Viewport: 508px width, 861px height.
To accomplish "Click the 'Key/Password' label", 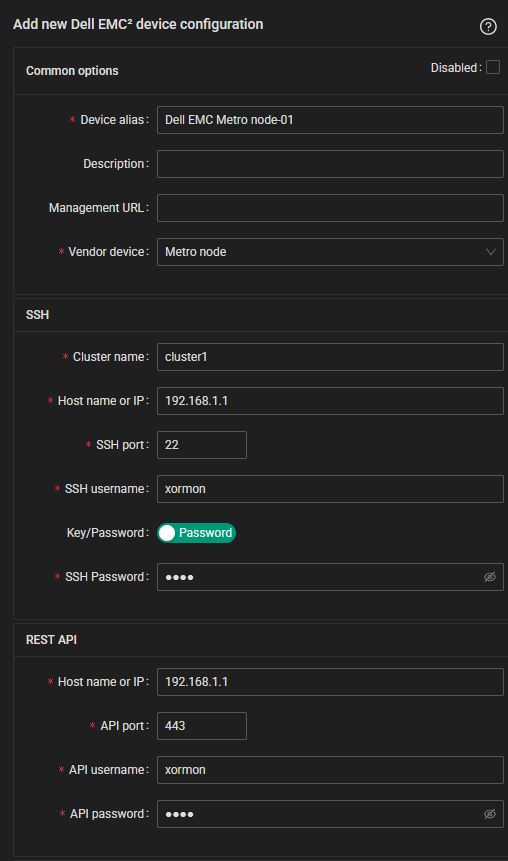I will (107, 533).
